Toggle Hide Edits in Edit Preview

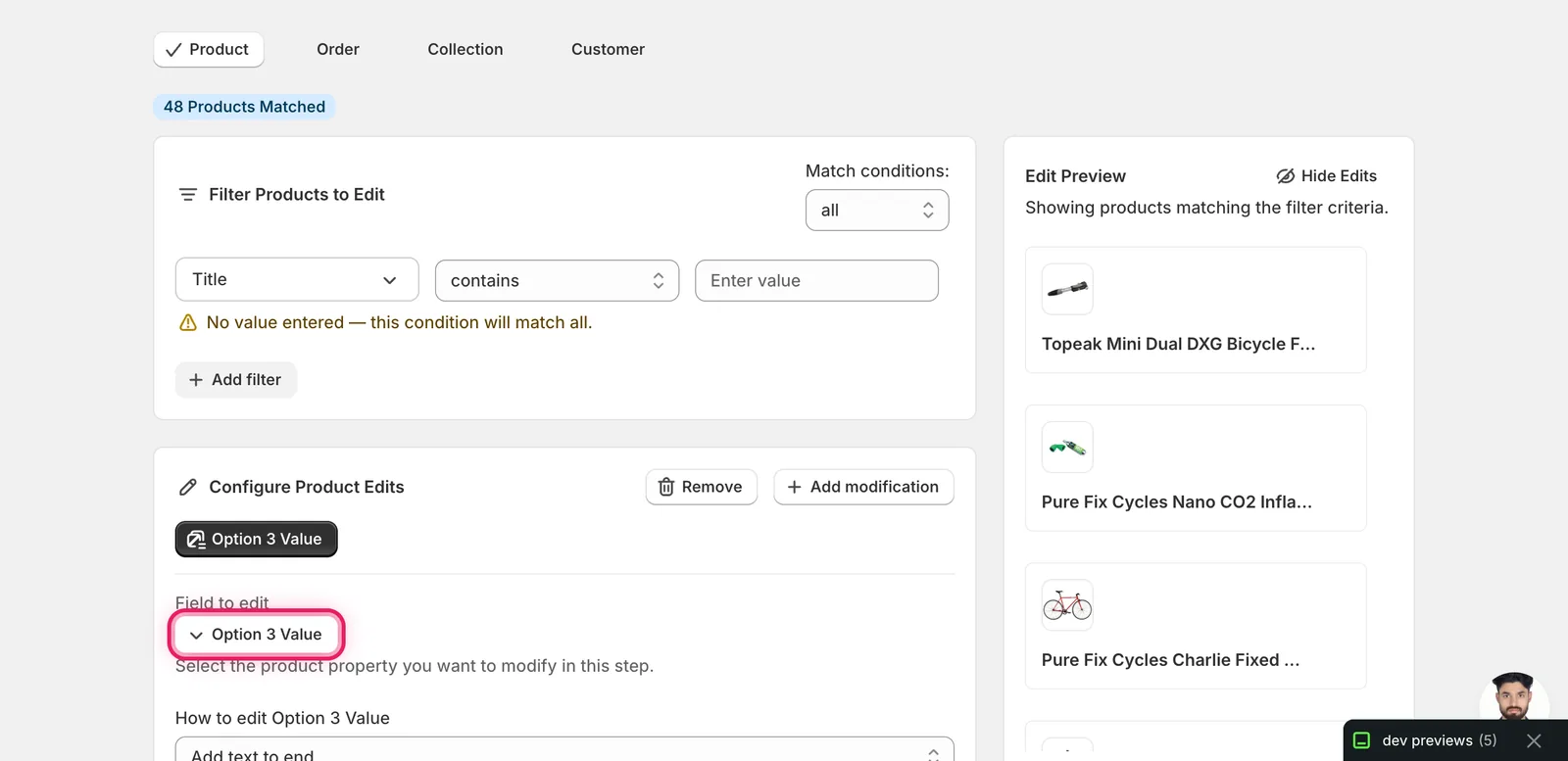pos(1327,176)
